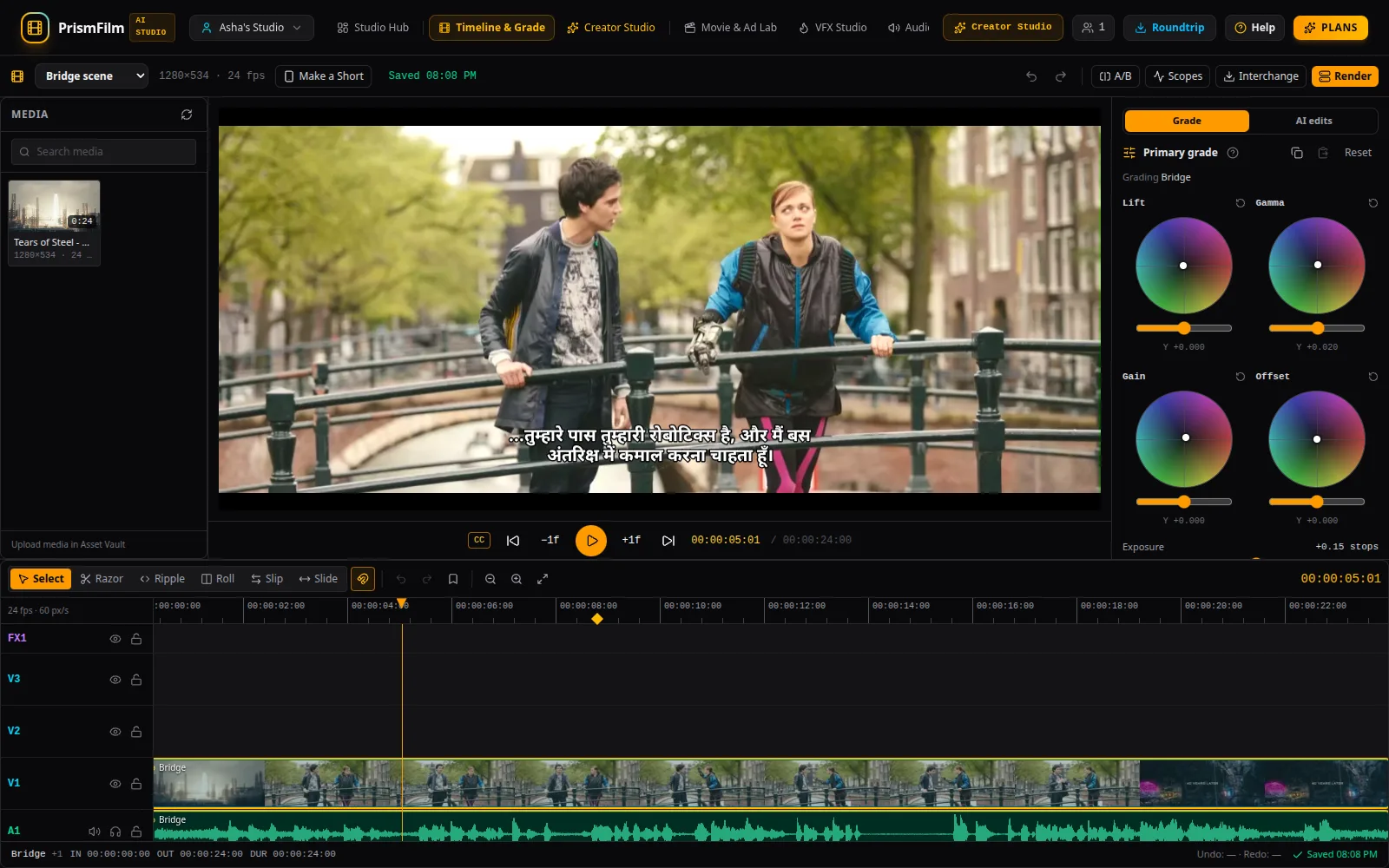Reset the Offset wheel

(1373, 377)
